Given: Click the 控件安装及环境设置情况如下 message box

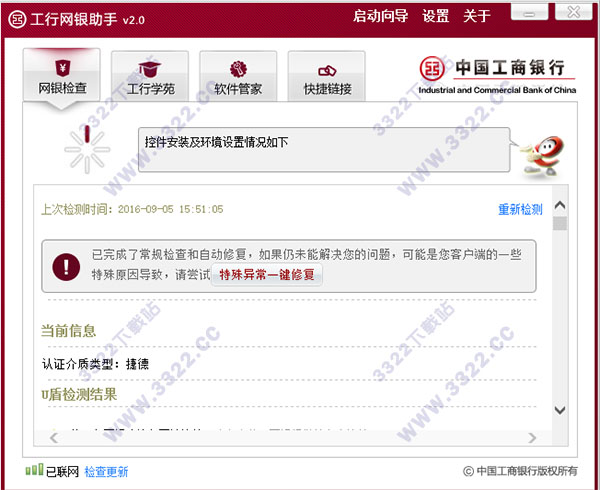Looking at the screenshot, I should pyautogui.click(x=324, y=150).
